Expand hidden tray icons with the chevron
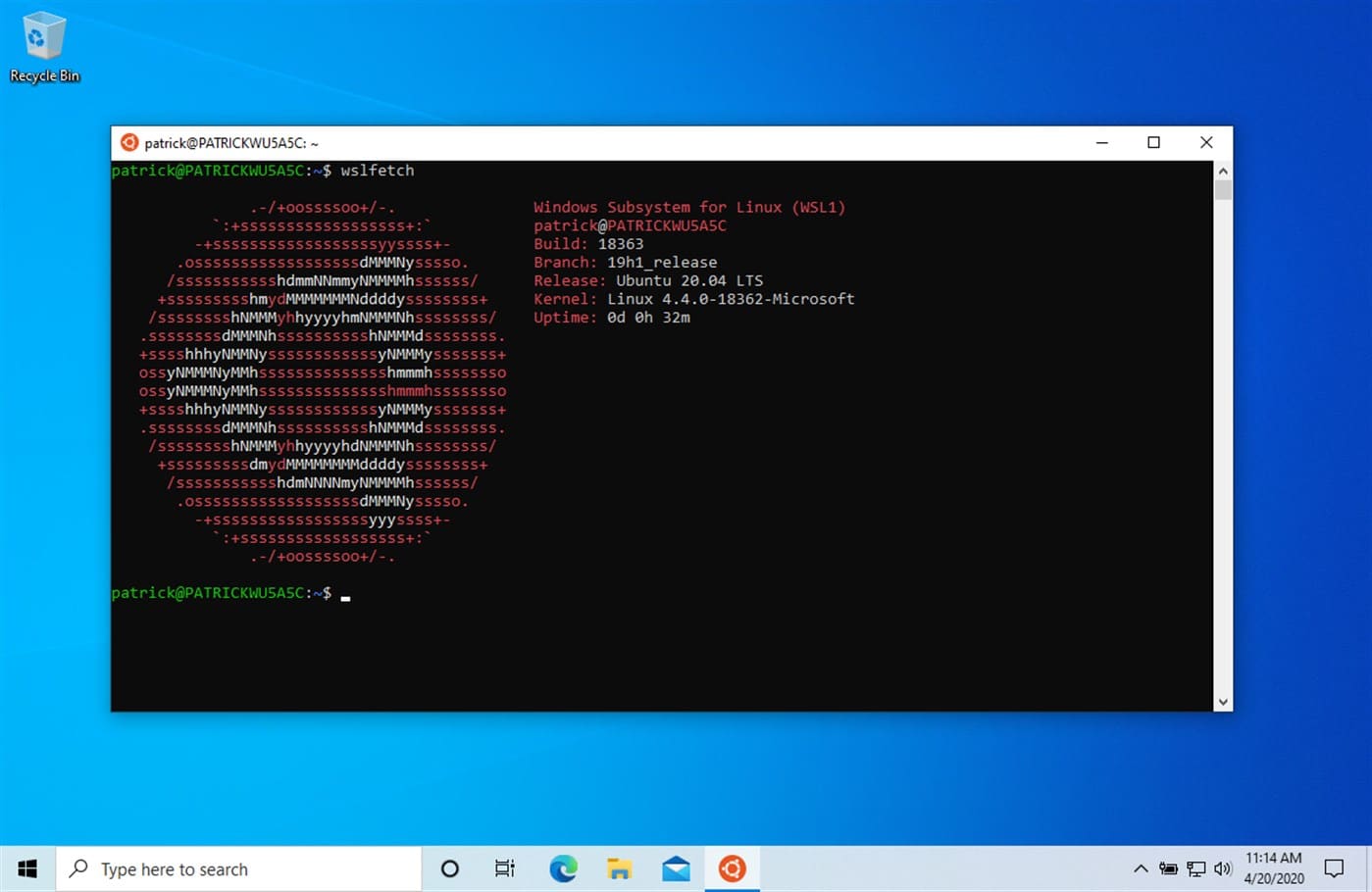The width and height of the screenshot is (1372, 892). pyautogui.click(x=1141, y=868)
